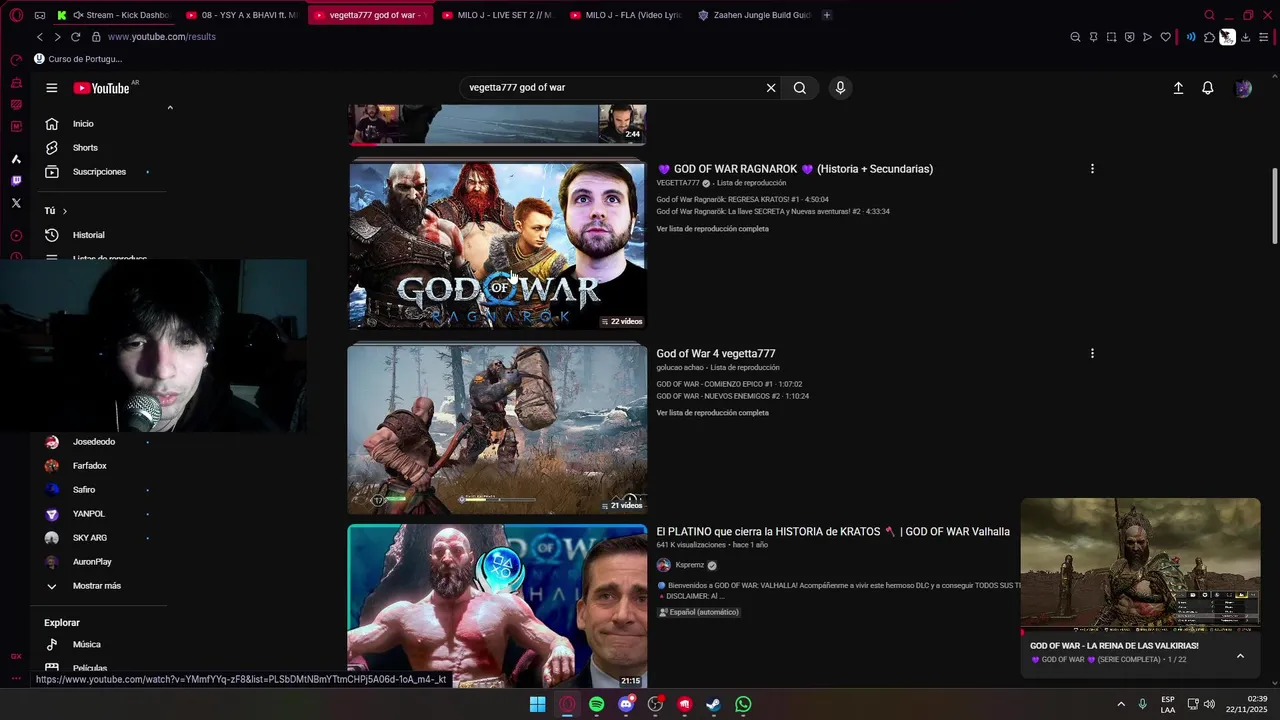The height and width of the screenshot is (720, 1280).
Task: Open God of War 4 vegetta777 thumbnail
Action: tap(497, 429)
